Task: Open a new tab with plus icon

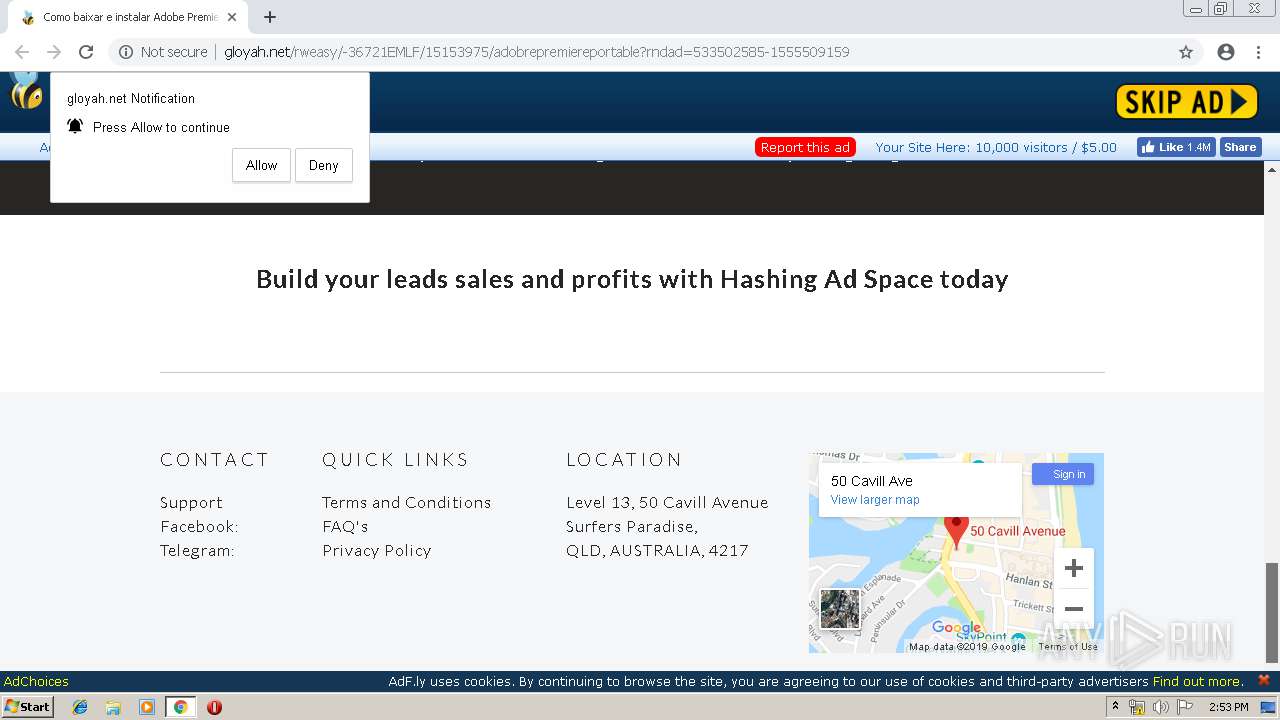Action: coord(270,17)
